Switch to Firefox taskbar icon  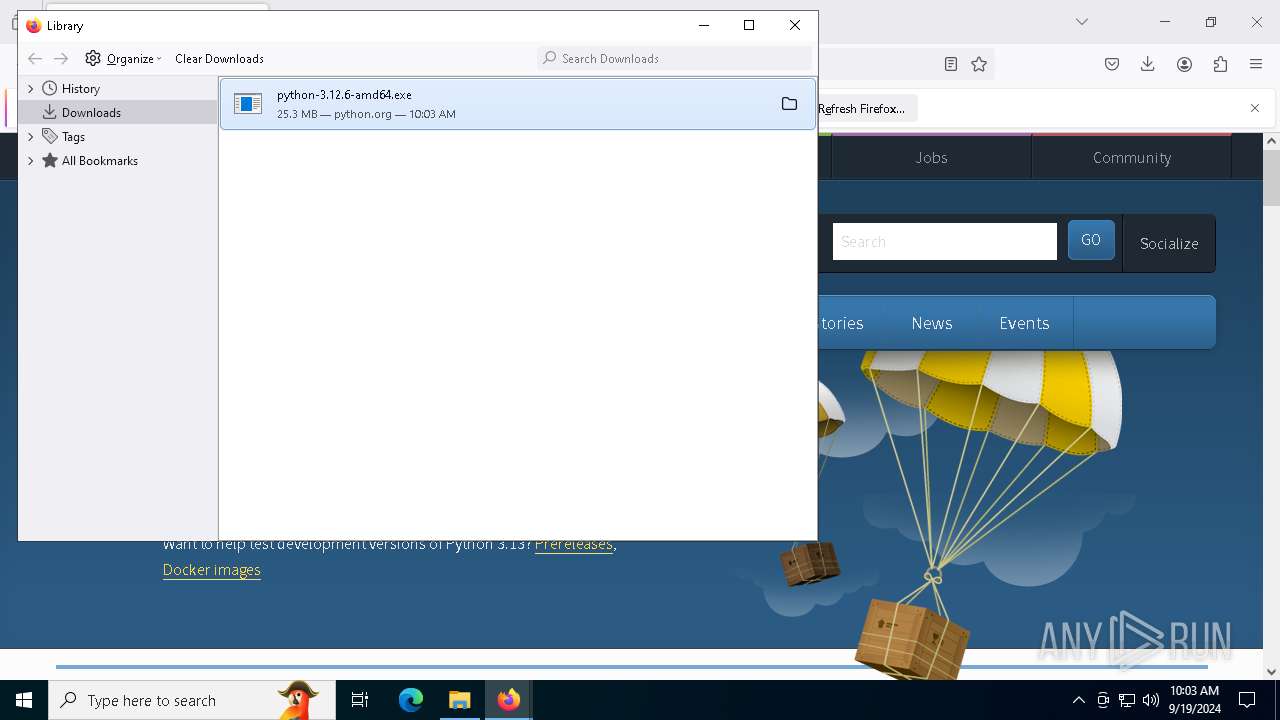coord(508,700)
